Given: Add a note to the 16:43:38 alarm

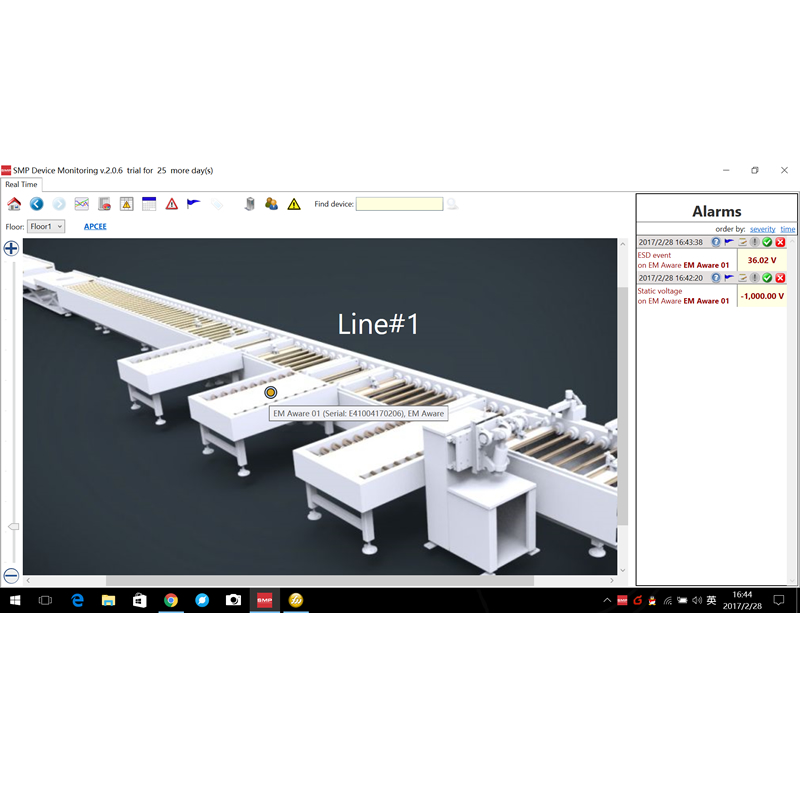Looking at the screenshot, I should (x=742, y=242).
